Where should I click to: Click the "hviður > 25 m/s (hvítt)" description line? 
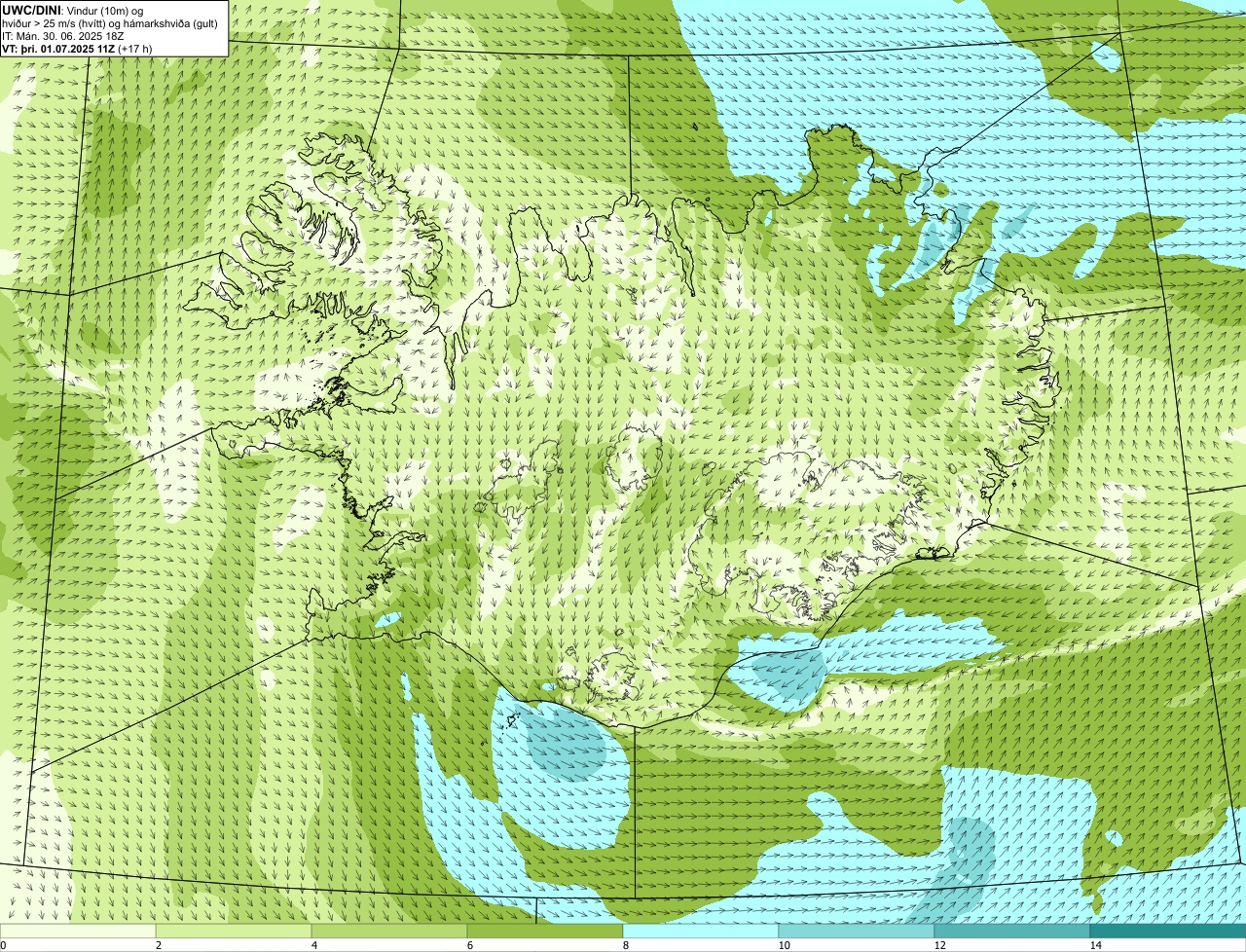point(110,22)
